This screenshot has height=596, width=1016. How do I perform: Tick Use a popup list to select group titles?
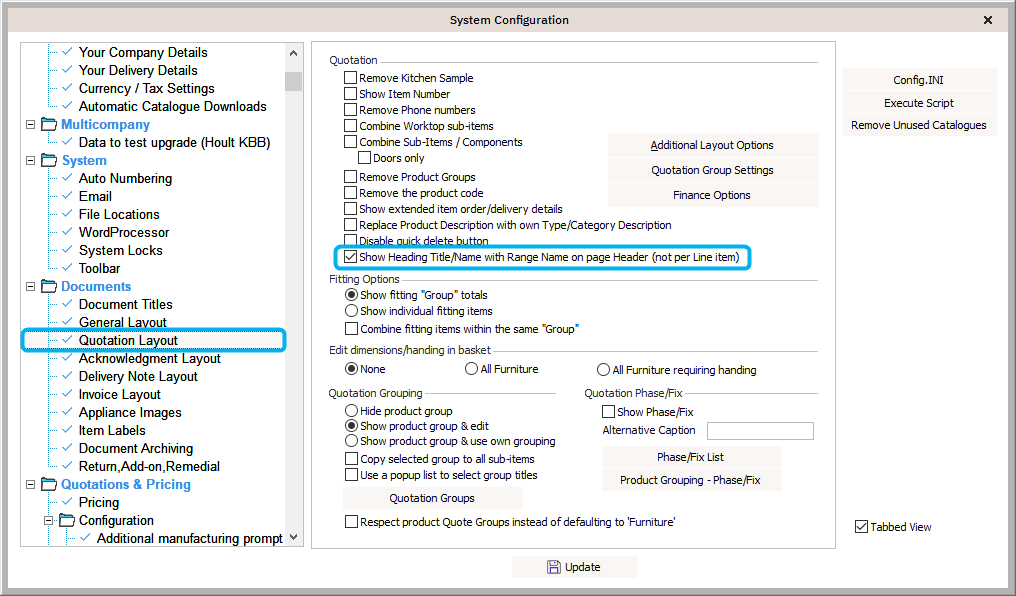(x=351, y=475)
